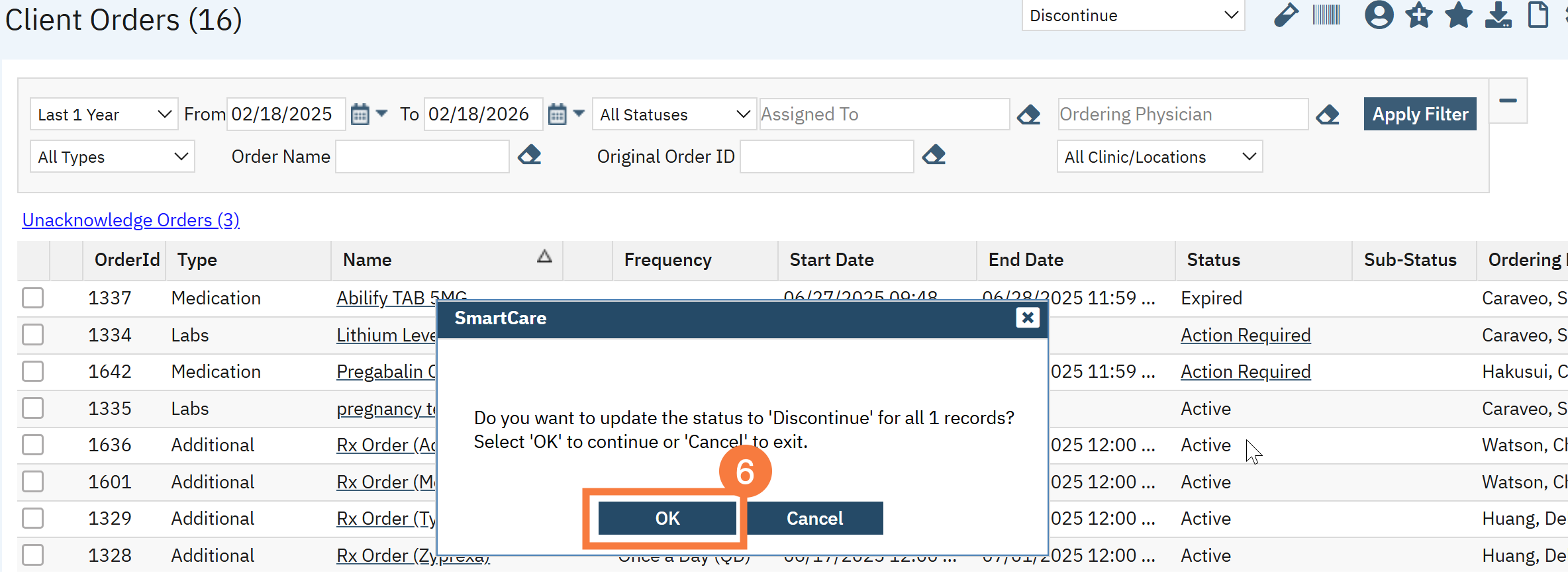Screen dimensions: 1568x581
Task: Open the All Clinic/Locations dropdown
Action: 1159,157
